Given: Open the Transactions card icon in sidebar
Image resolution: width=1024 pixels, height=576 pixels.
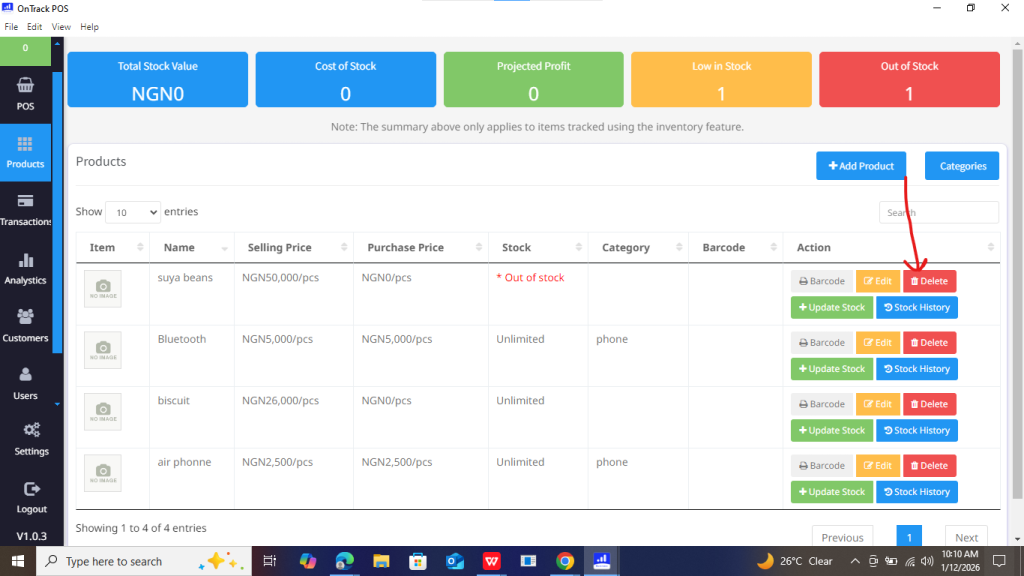Looking at the screenshot, I should click(x=25, y=201).
